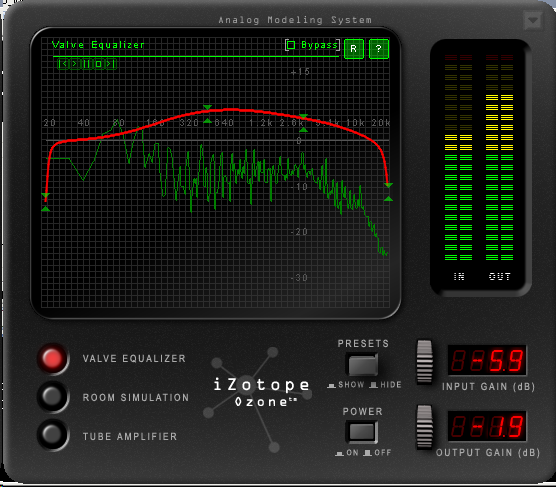Click the Input Gain -5.9 readout
This screenshot has width=556, height=487.
click(x=487, y=360)
